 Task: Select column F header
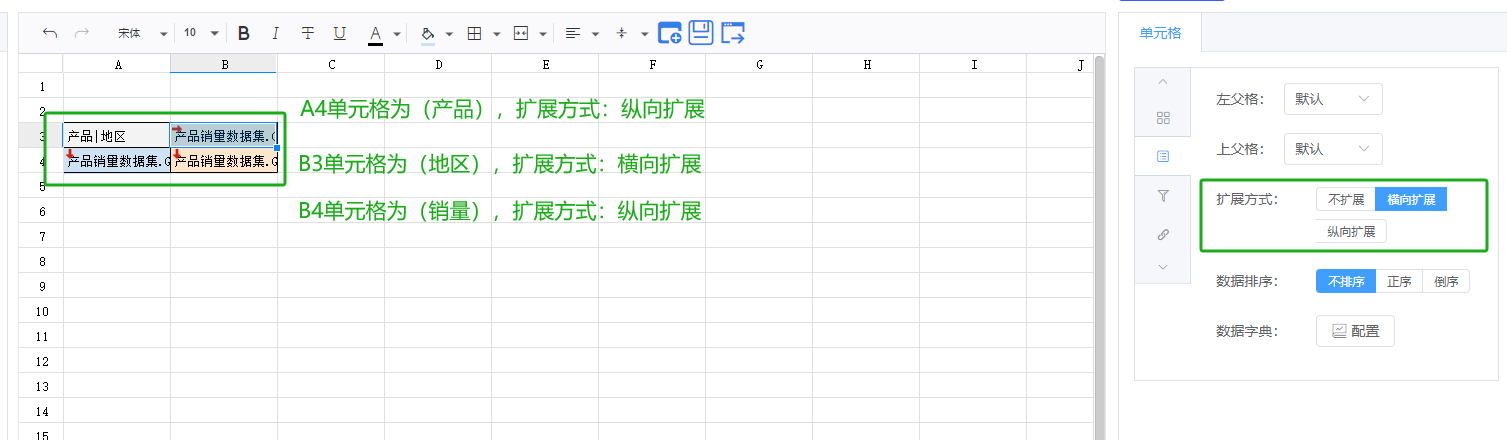pos(652,64)
